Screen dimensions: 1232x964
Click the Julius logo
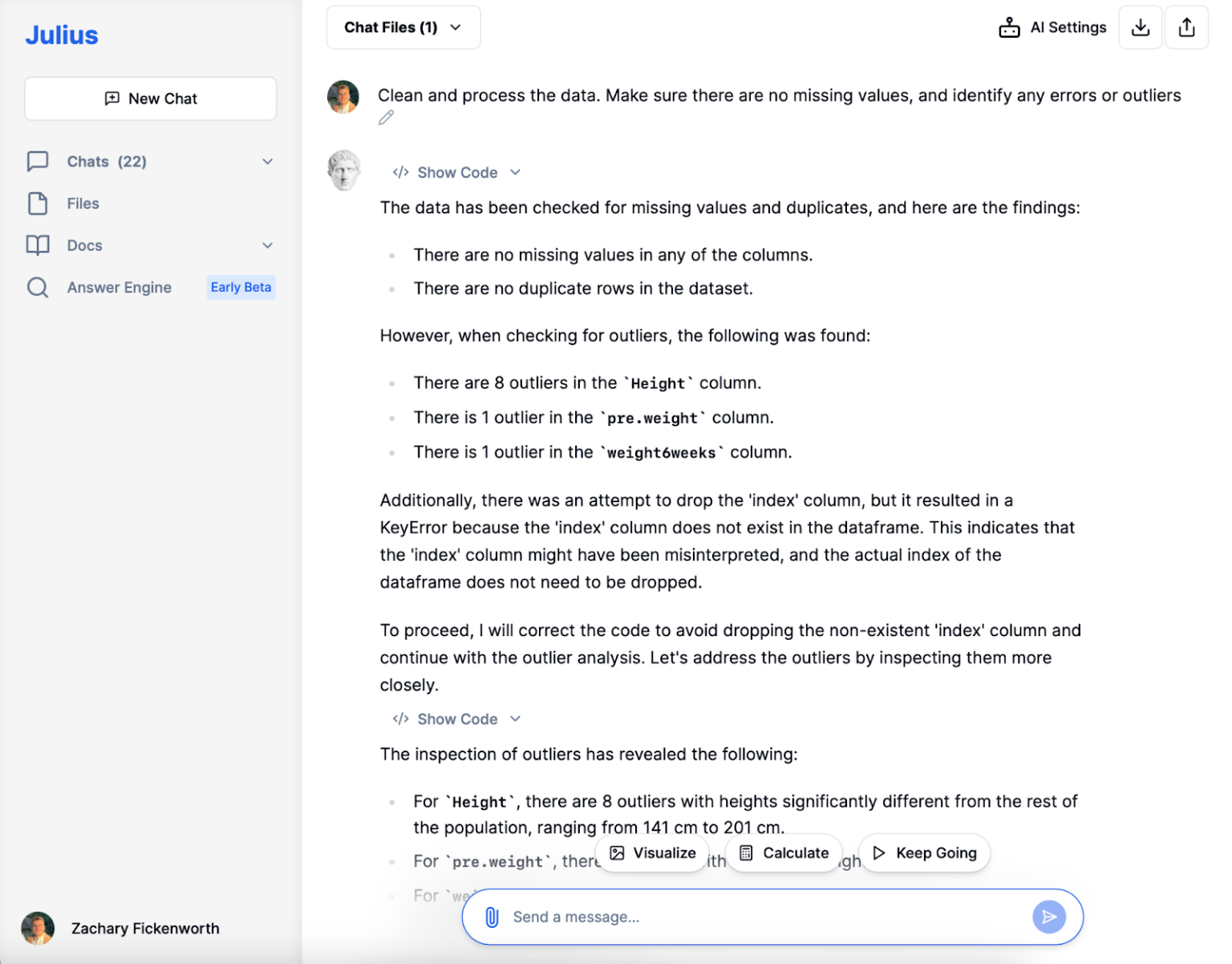61,34
